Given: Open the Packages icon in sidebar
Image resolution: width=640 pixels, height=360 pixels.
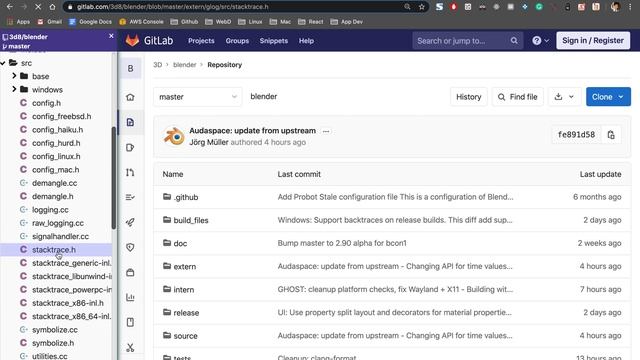Looking at the screenshot, I should coord(130,272).
